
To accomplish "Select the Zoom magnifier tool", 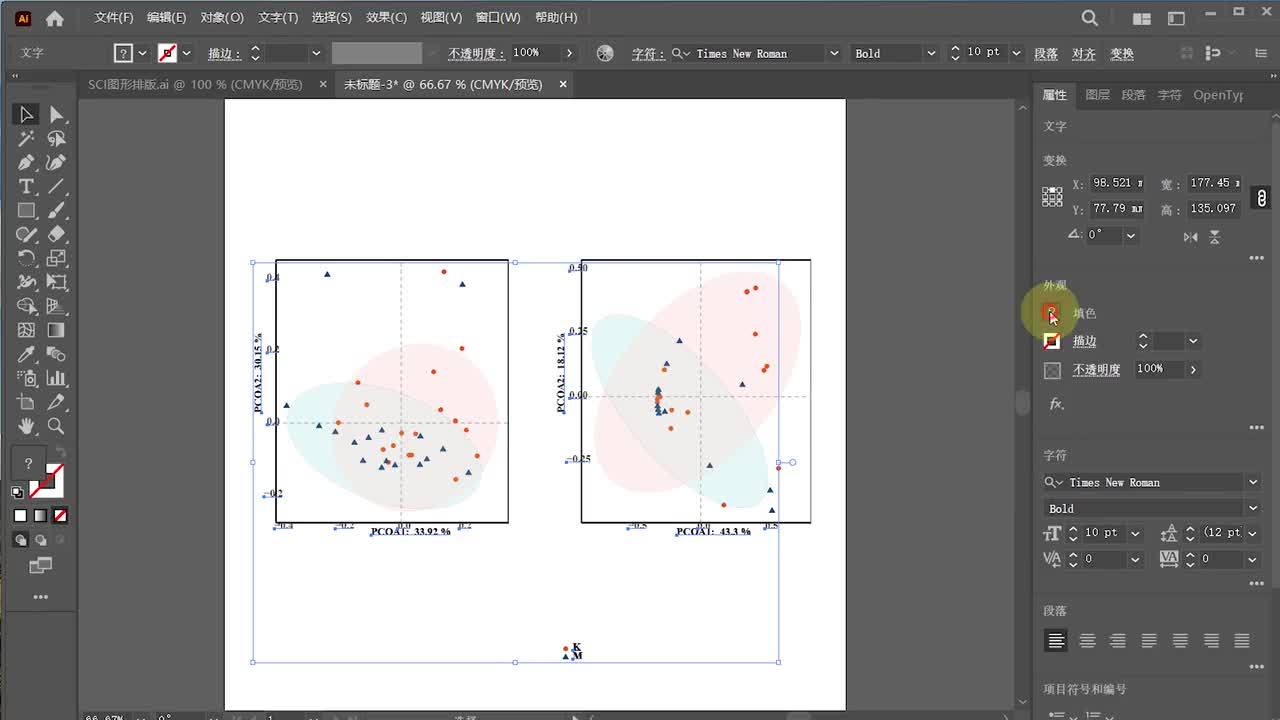I will (x=57, y=426).
